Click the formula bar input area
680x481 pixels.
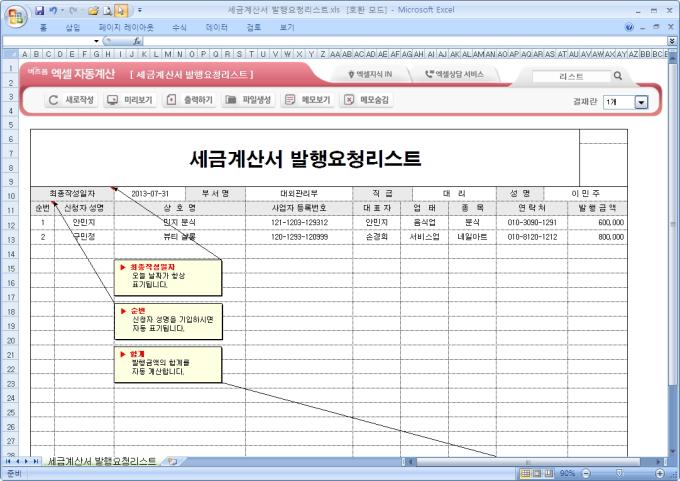click(x=405, y=41)
